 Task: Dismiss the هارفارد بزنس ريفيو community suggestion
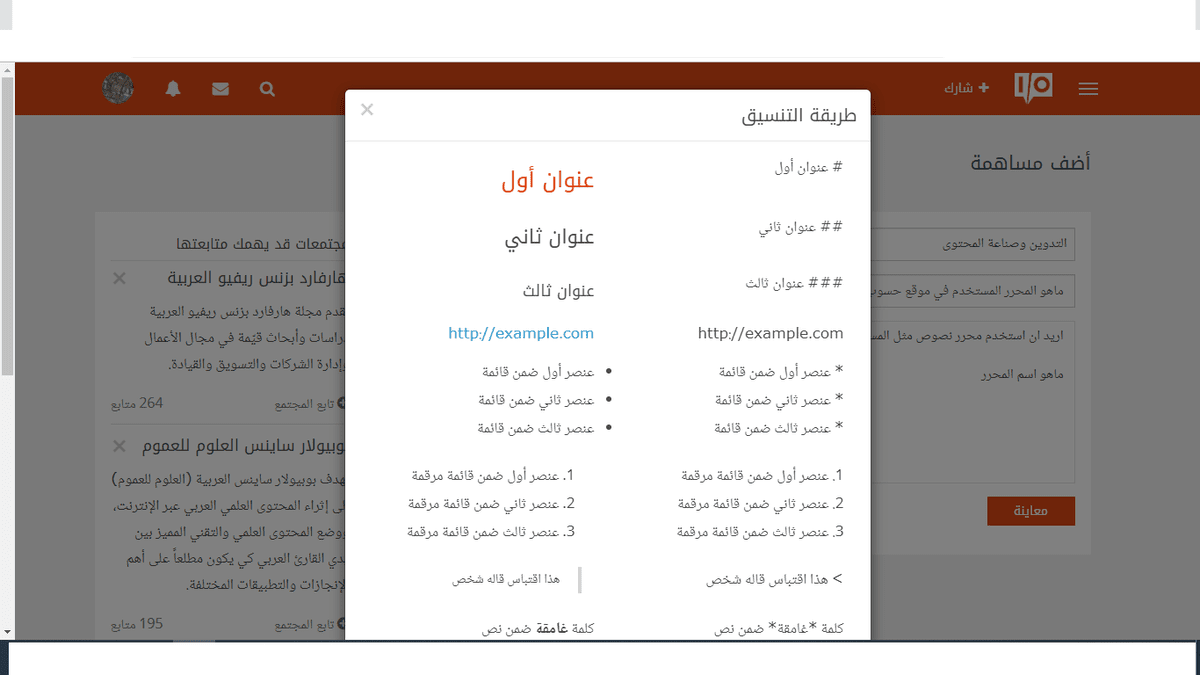[119, 277]
